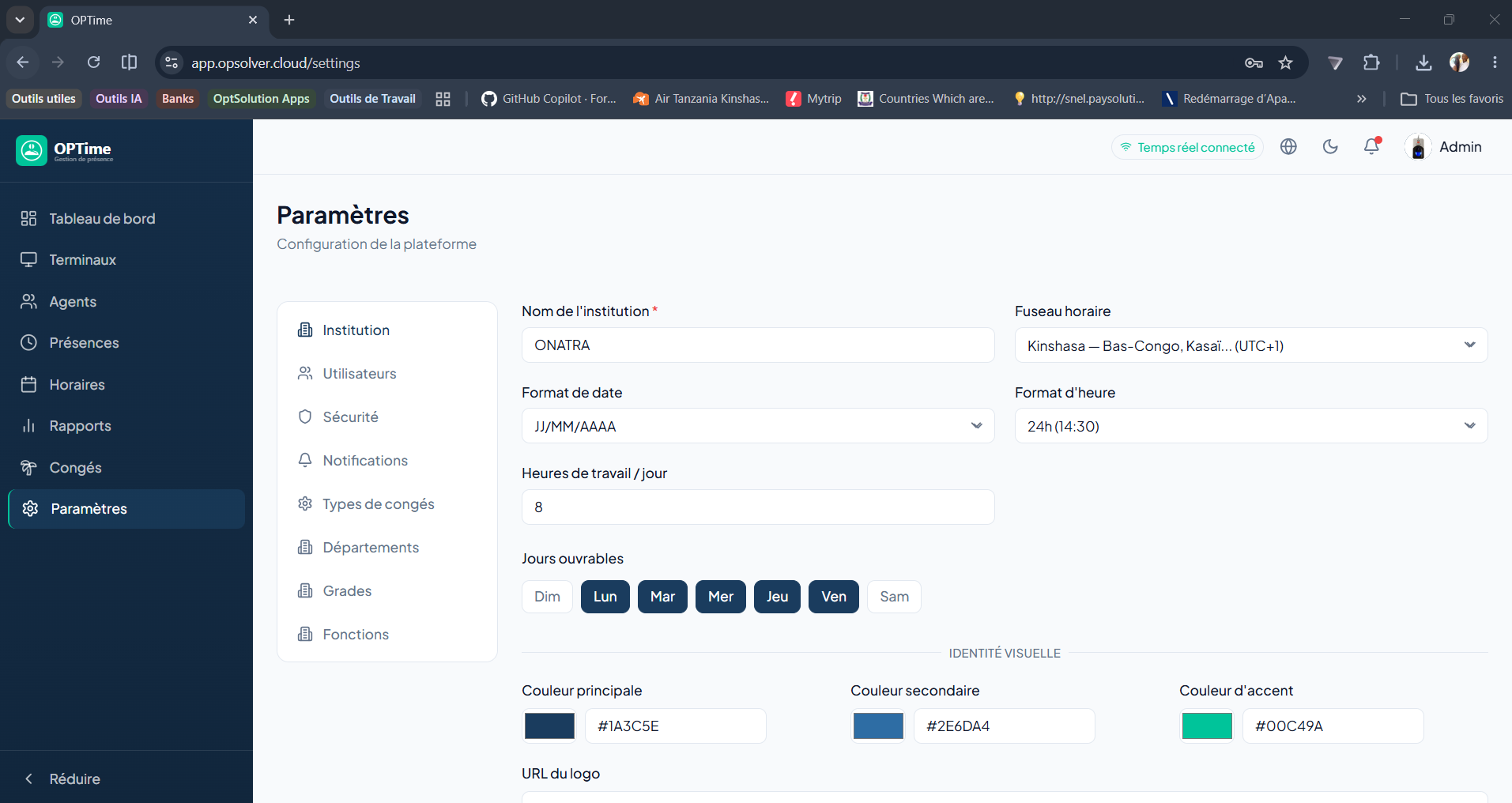Screen dimensions: 1512x803
Task: Toggle the Jeu working day
Action: (778, 597)
